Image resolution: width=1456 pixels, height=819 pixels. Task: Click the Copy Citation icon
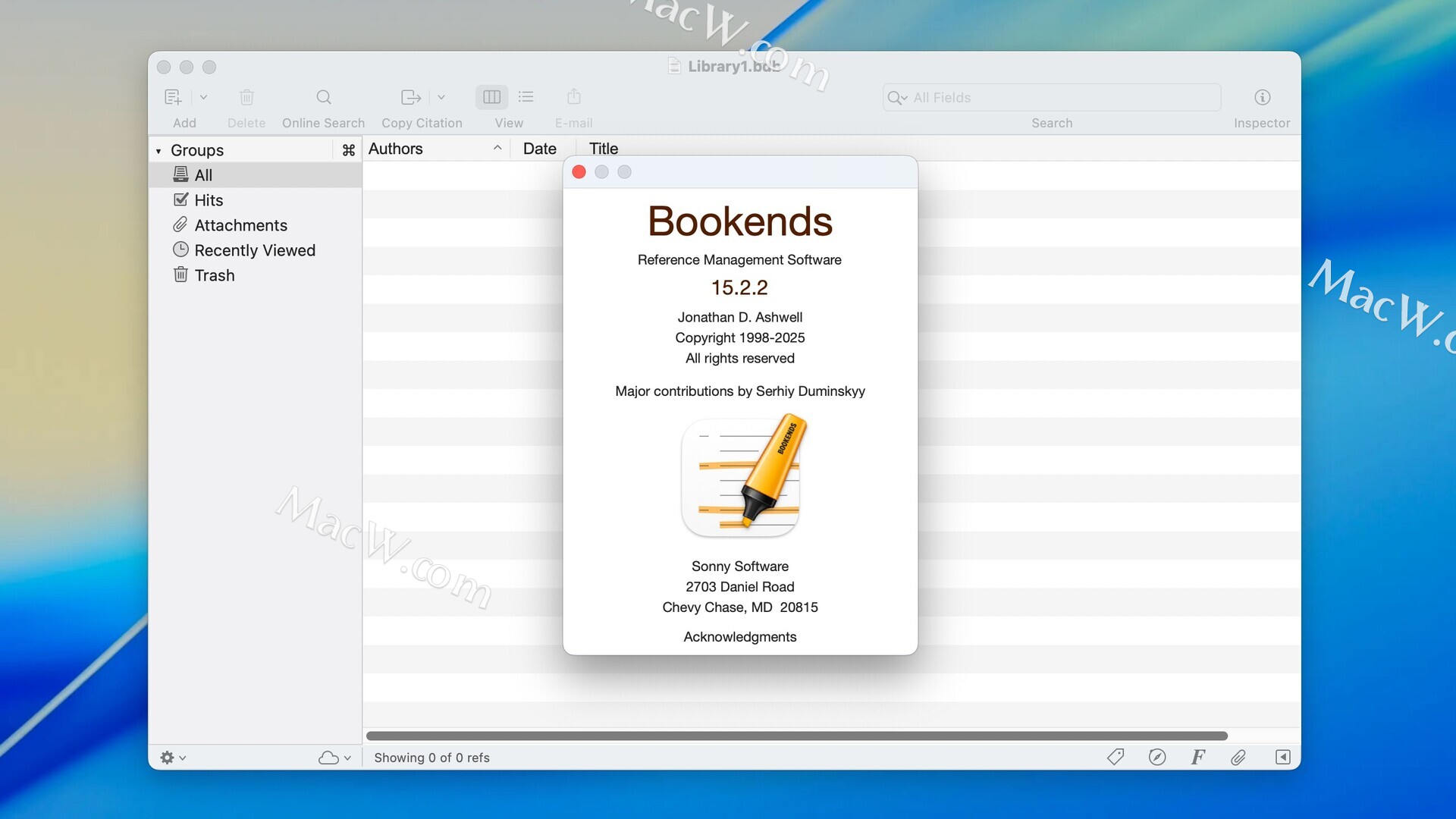(410, 97)
